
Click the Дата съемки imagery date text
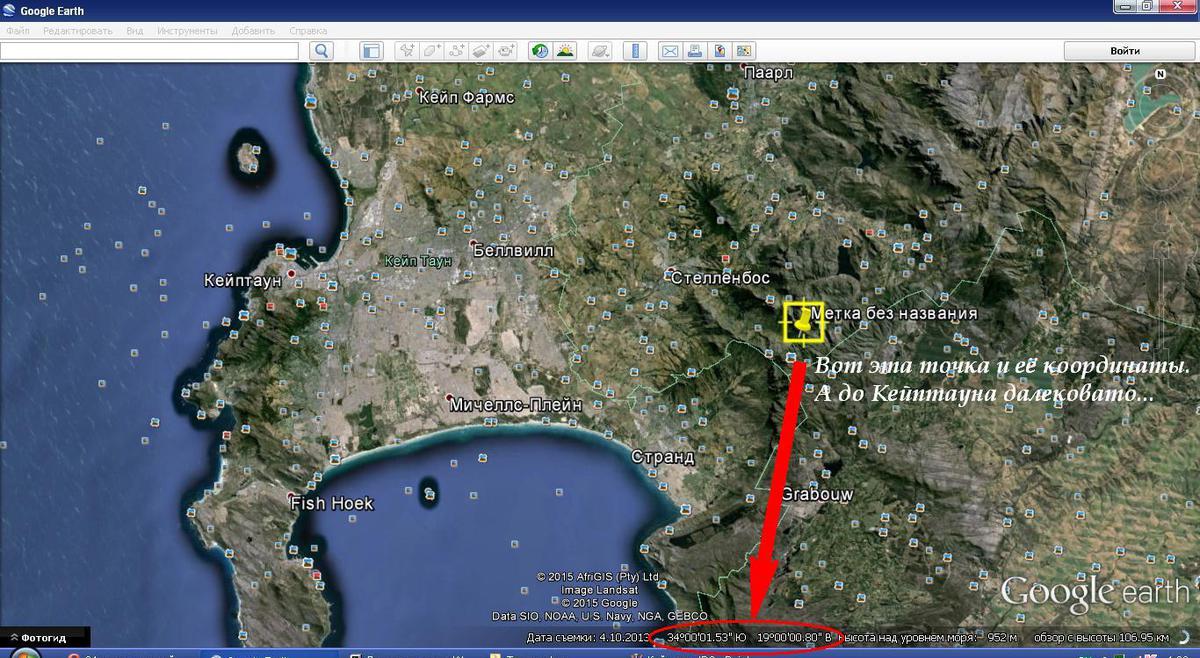589,637
